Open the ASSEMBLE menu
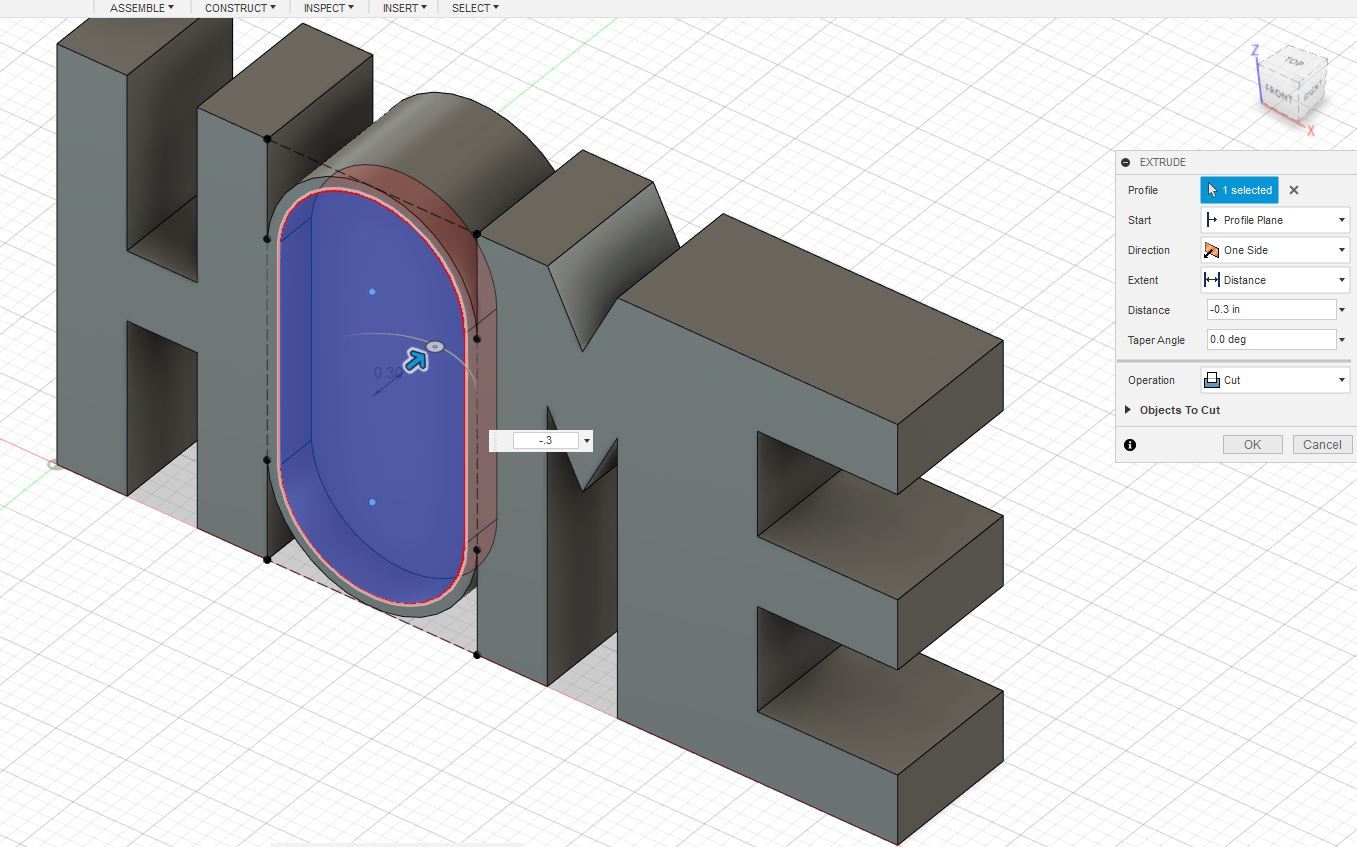This screenshot has width=1357, height=847. [141, 8]
